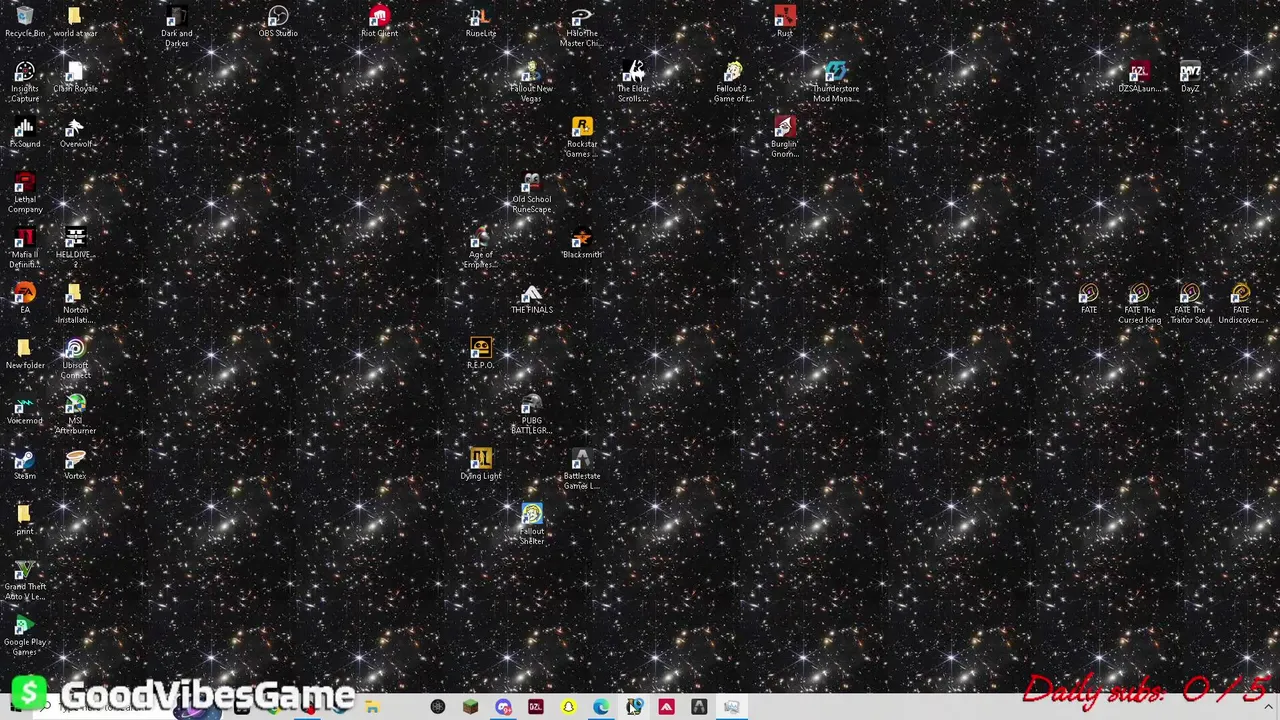Open The Elder Scrolls shortcut
This screenshot has width=1280, height=720.
tap(633, 82)
